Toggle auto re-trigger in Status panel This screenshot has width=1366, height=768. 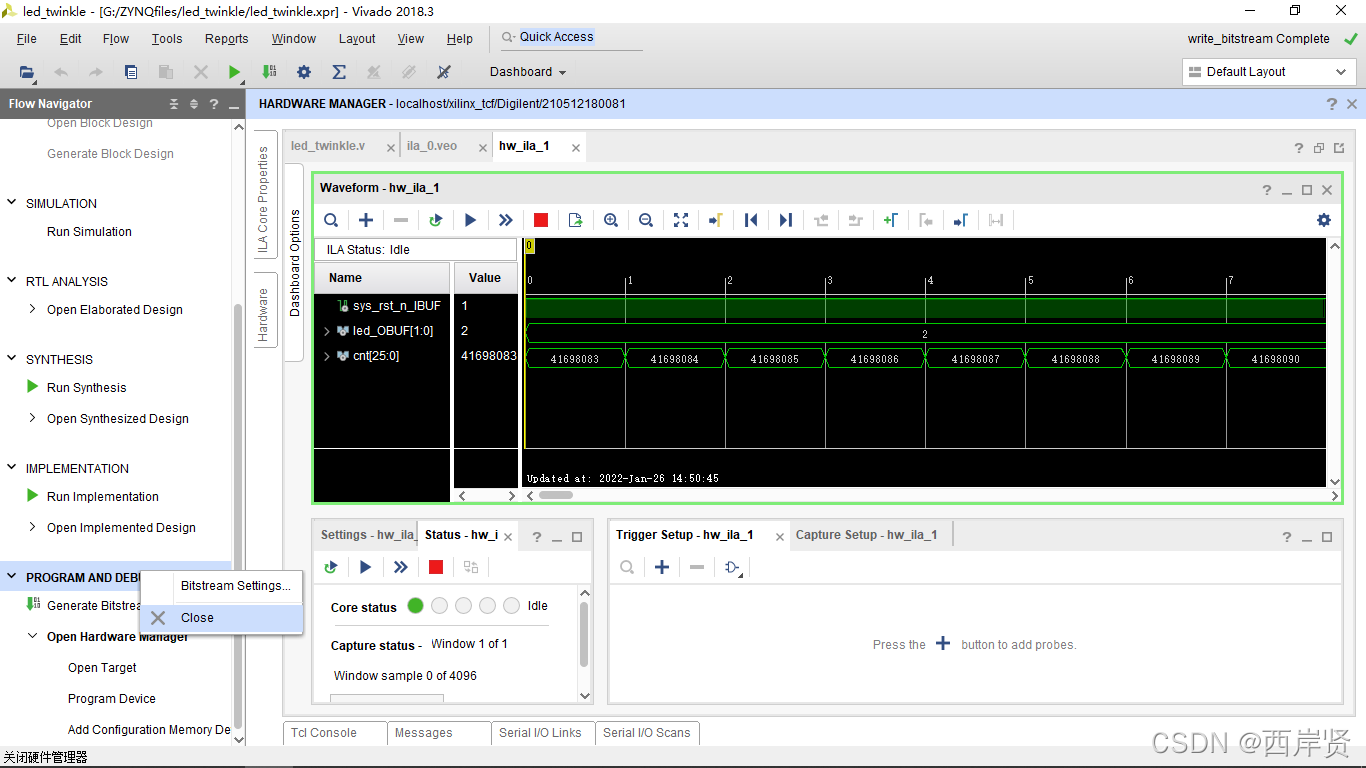point(331,567)
